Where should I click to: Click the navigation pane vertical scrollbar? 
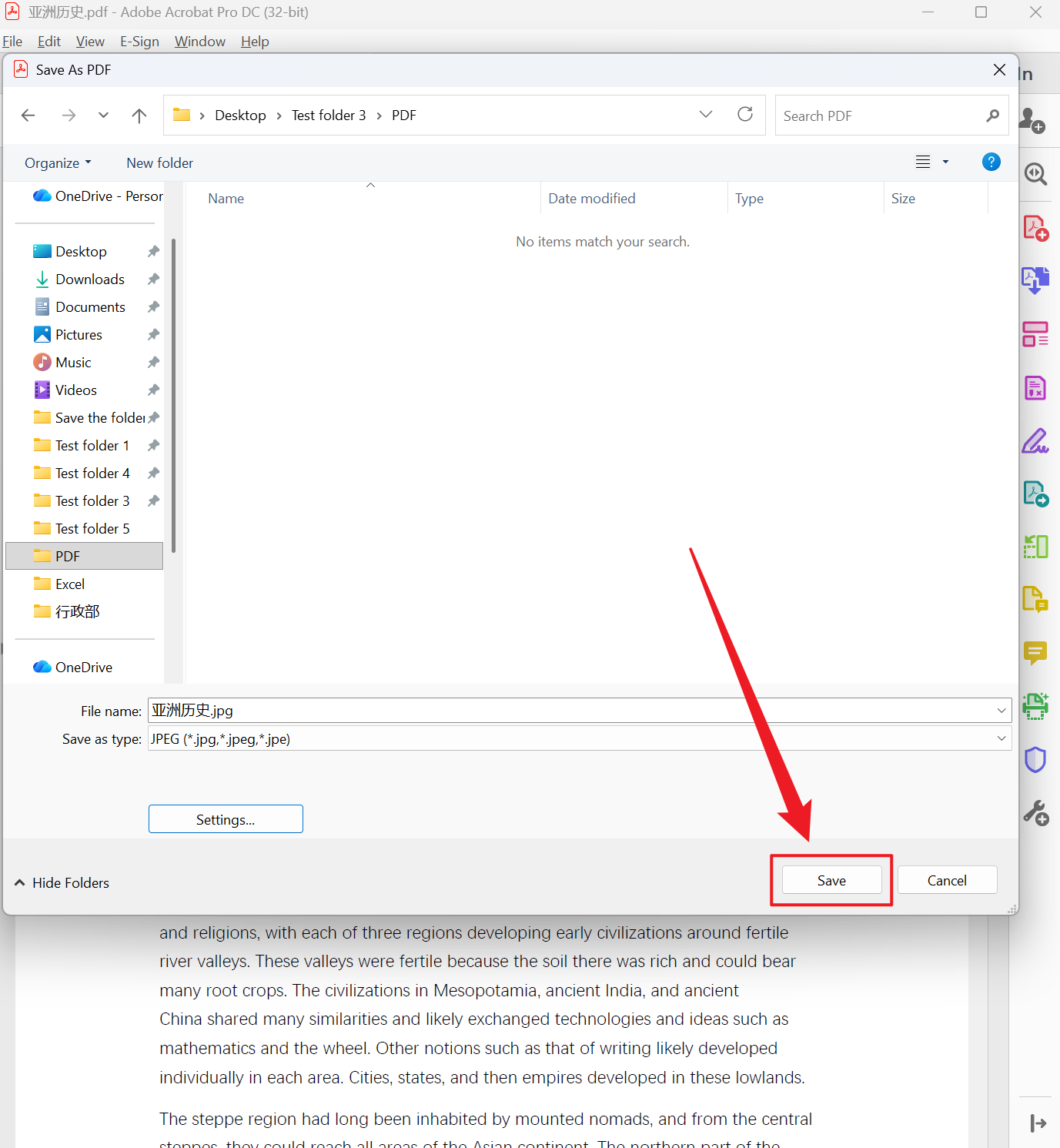pos(174,395)
